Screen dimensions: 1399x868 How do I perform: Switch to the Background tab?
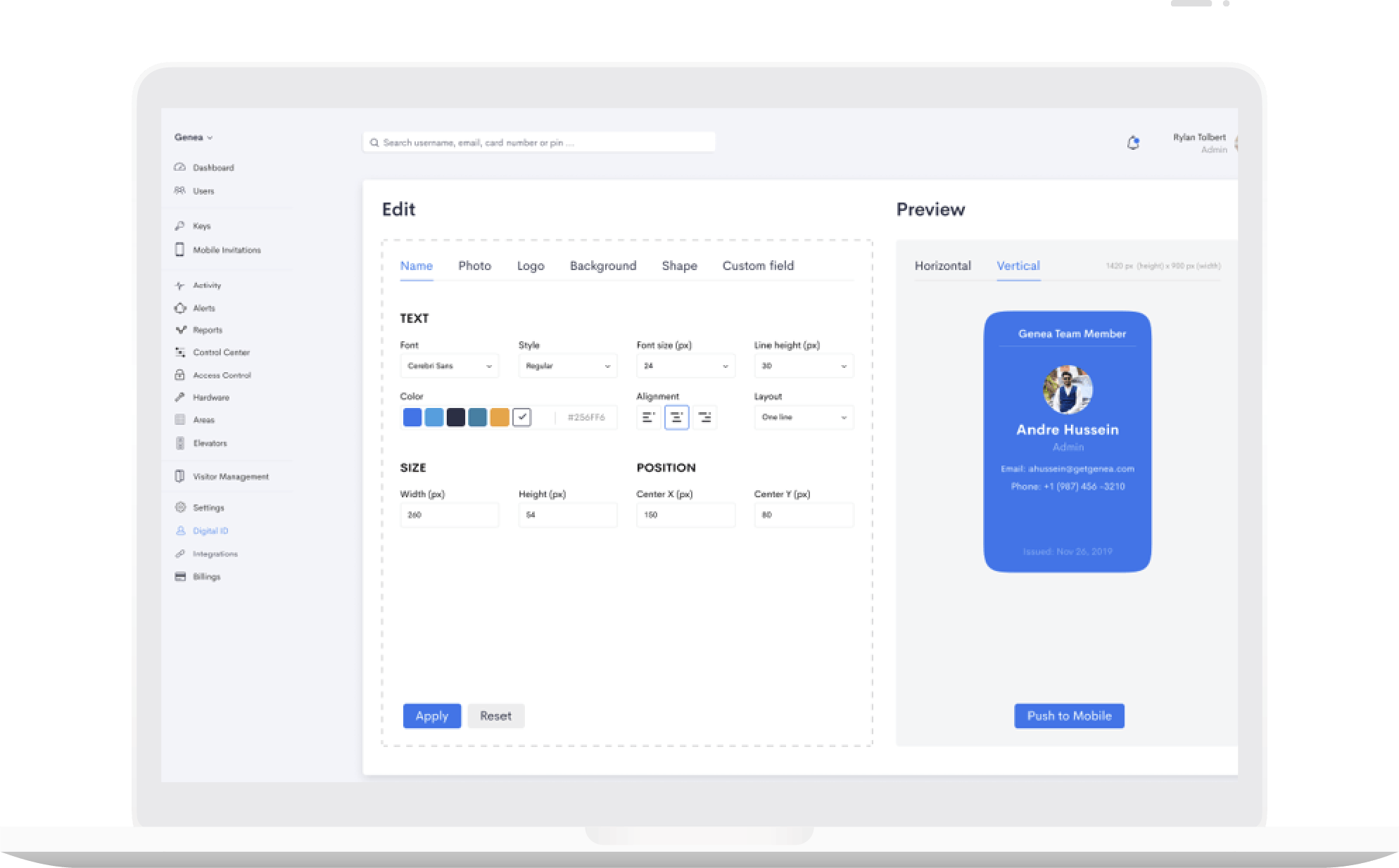(x=603, y=266)
